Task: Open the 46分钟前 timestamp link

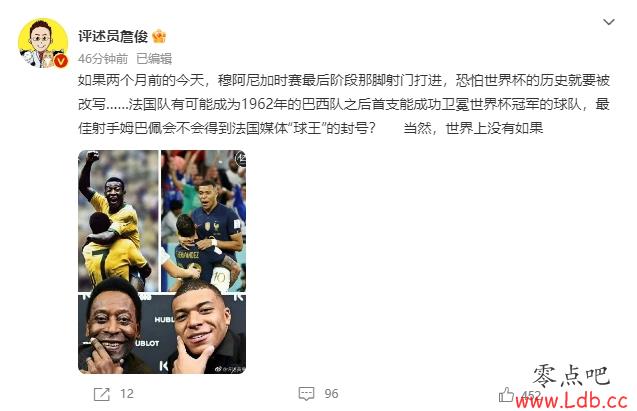Action: point(103,59)
